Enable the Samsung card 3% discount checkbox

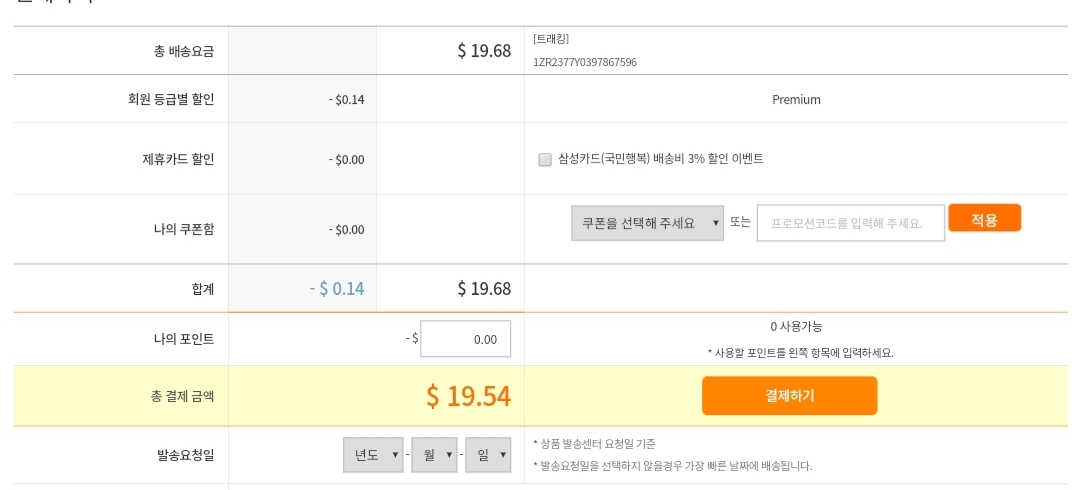545,159
